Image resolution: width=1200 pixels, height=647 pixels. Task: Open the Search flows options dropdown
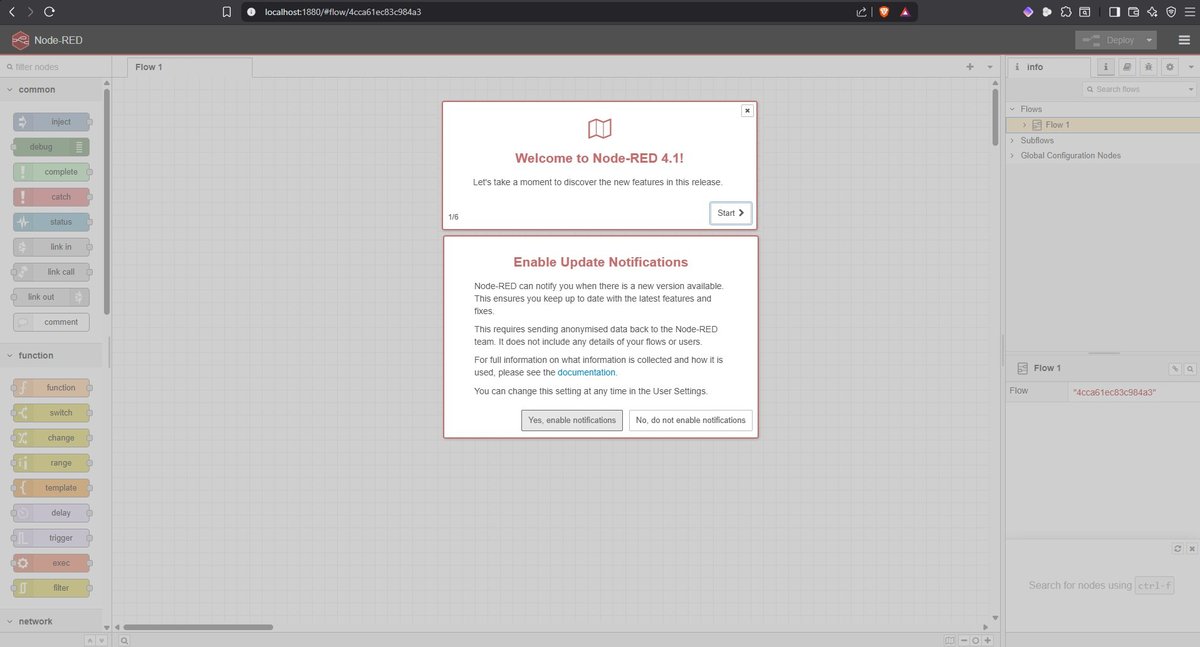[x=1189, y=89]
